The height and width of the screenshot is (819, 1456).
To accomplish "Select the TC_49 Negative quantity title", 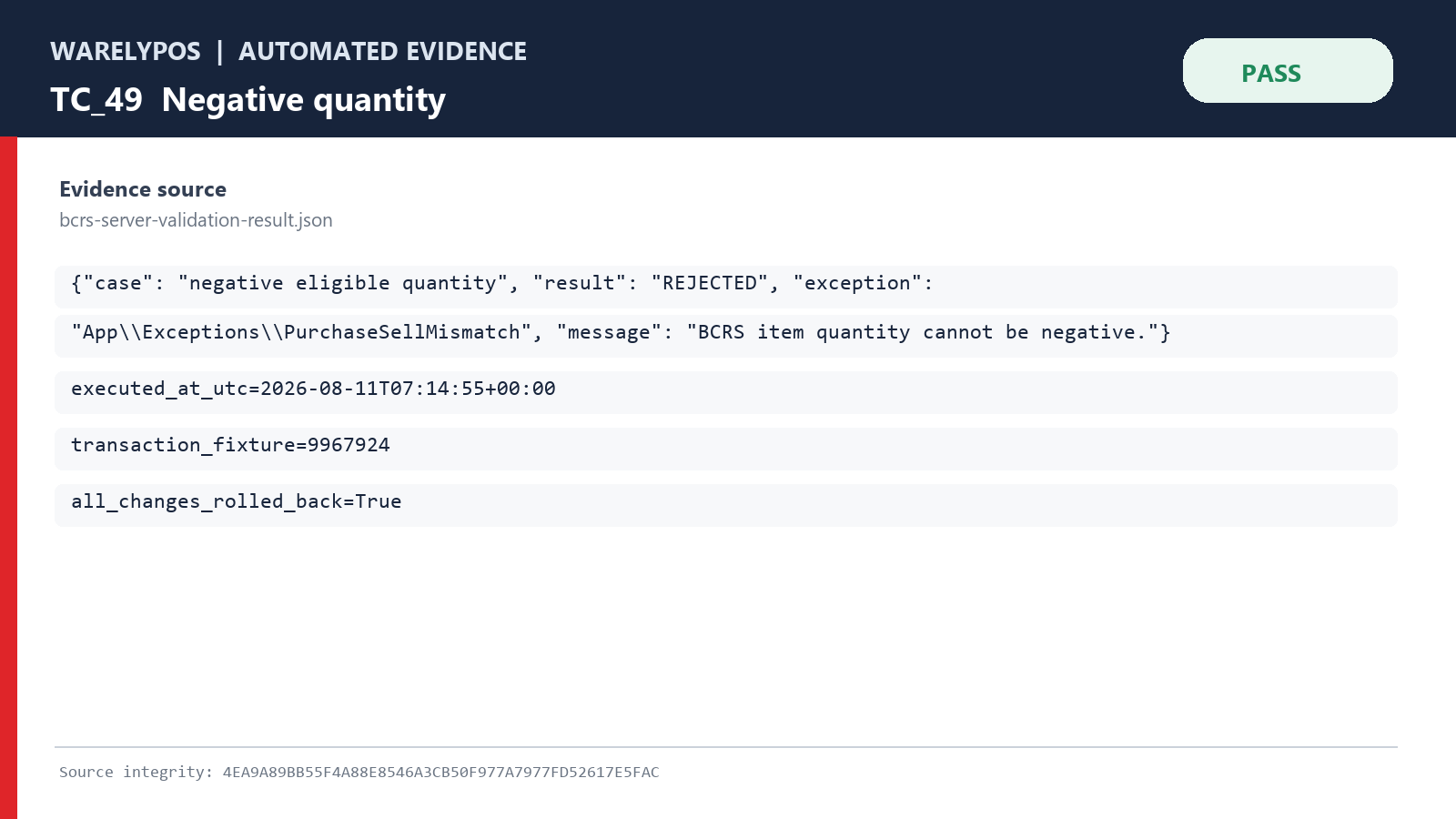I will tap(248, 100).
